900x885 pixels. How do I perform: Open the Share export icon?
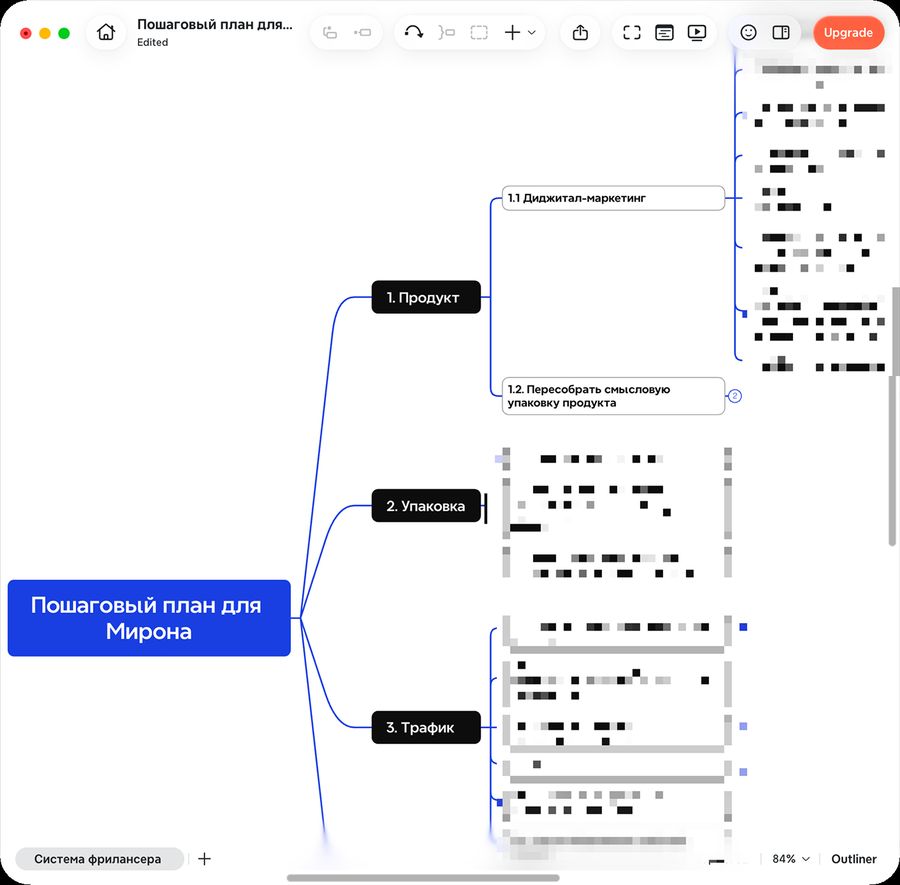click(x=580, y=33)
